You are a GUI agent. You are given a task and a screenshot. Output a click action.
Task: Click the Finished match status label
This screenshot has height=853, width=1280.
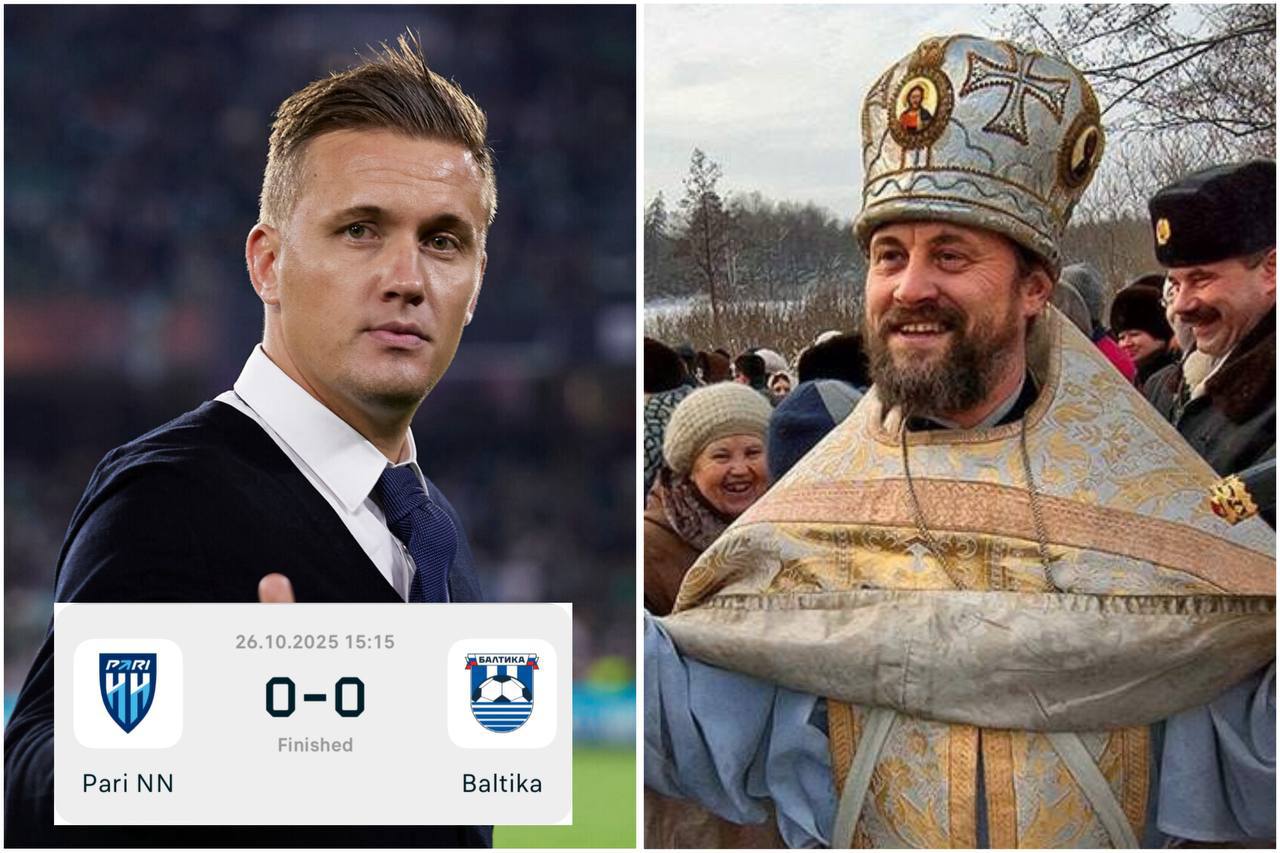[x=315, y=745]
